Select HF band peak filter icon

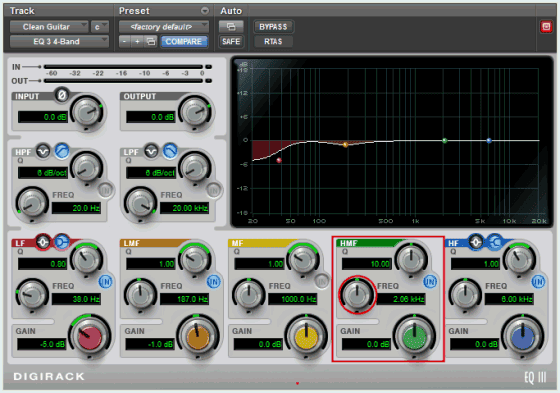(476, 242)
